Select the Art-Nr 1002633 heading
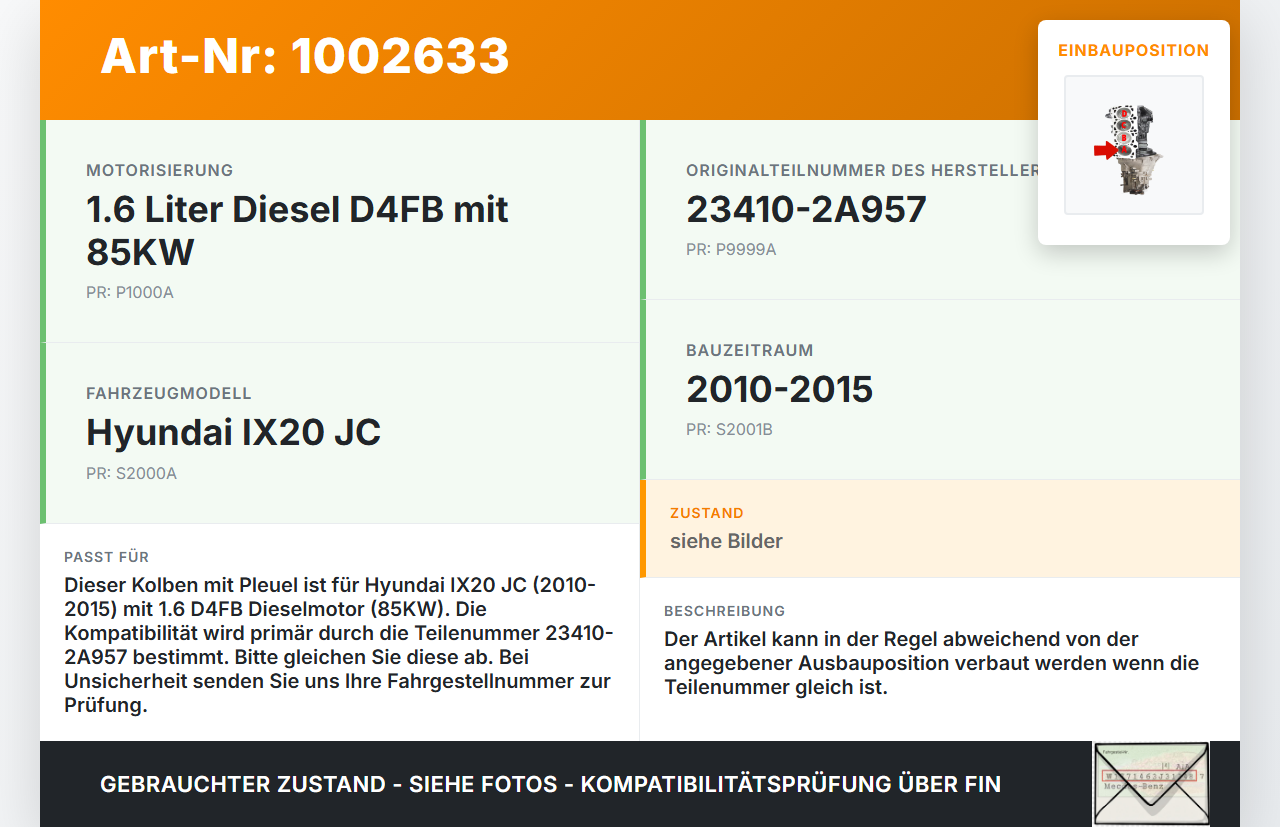This screenshot has width=1280, height=827. [x=305, y=56]
